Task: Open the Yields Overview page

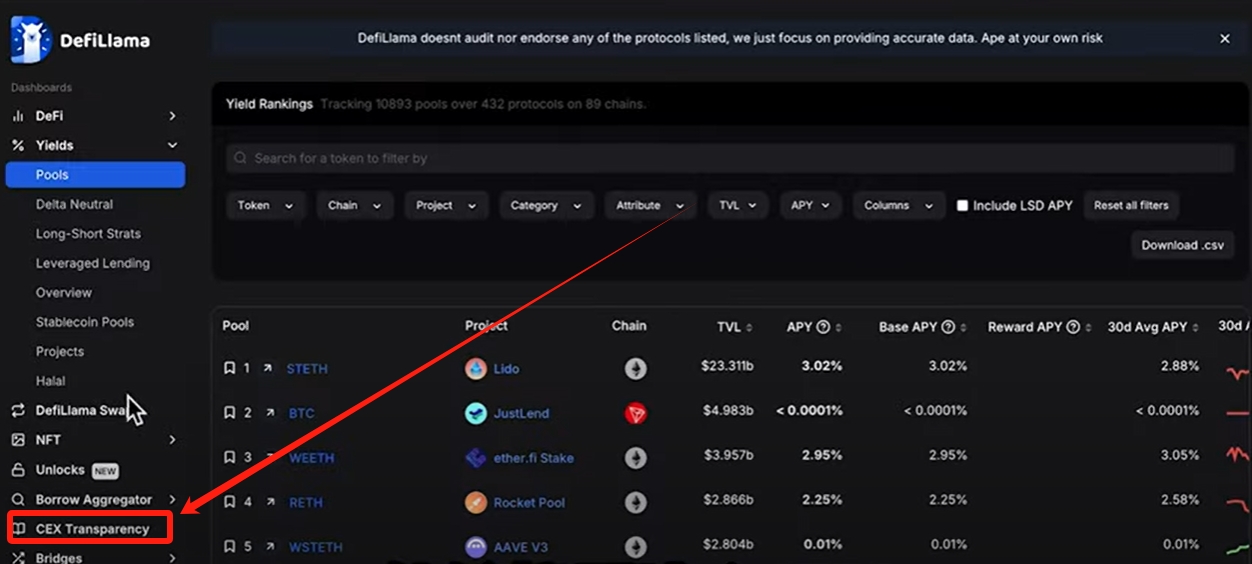Action: pyautogui.click(x=64, y=292)
